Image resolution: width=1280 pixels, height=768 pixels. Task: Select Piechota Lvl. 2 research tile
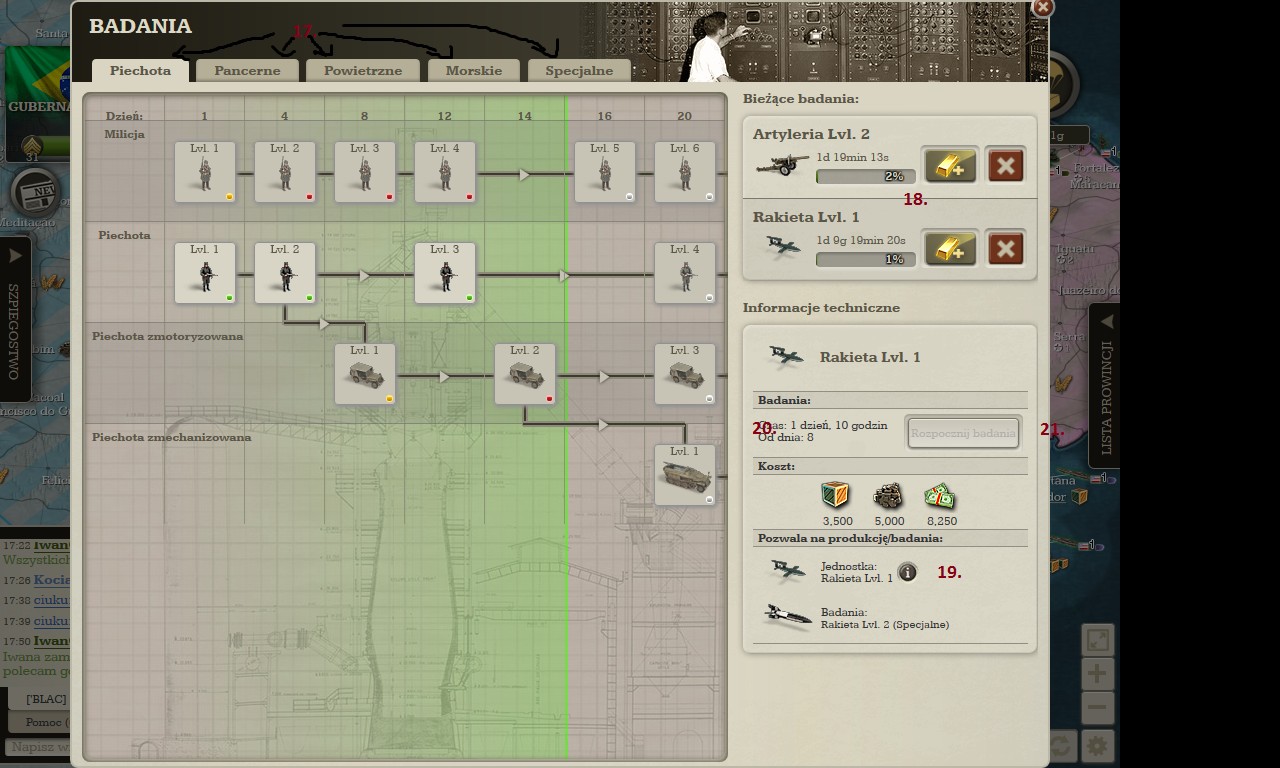click(285, 273)
